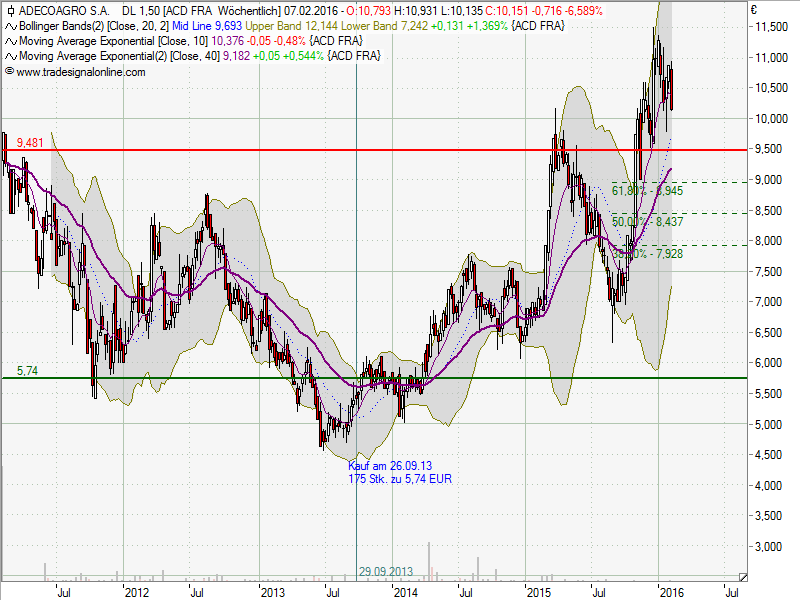Click the Upper Band 12,144 value

coord(292,26)
